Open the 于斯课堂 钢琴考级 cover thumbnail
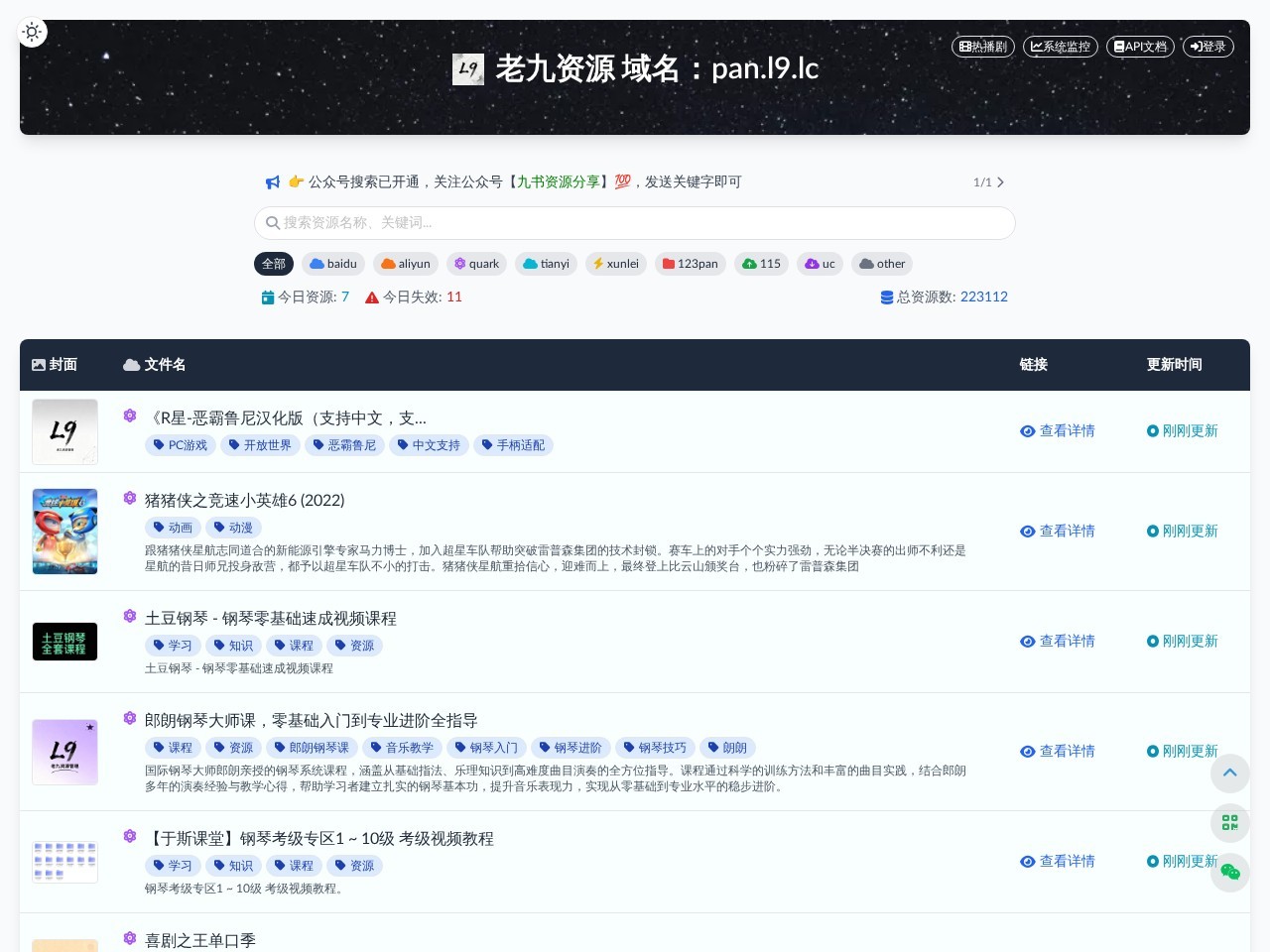 [64, 862]
